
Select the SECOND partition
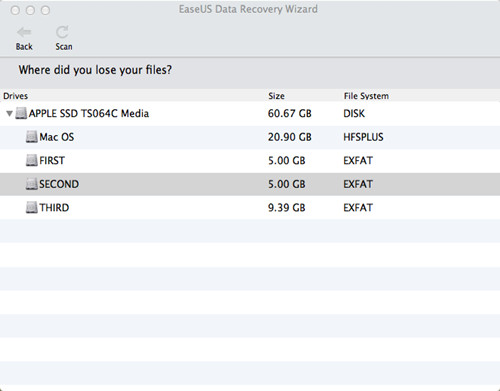(x=250, y=184)
